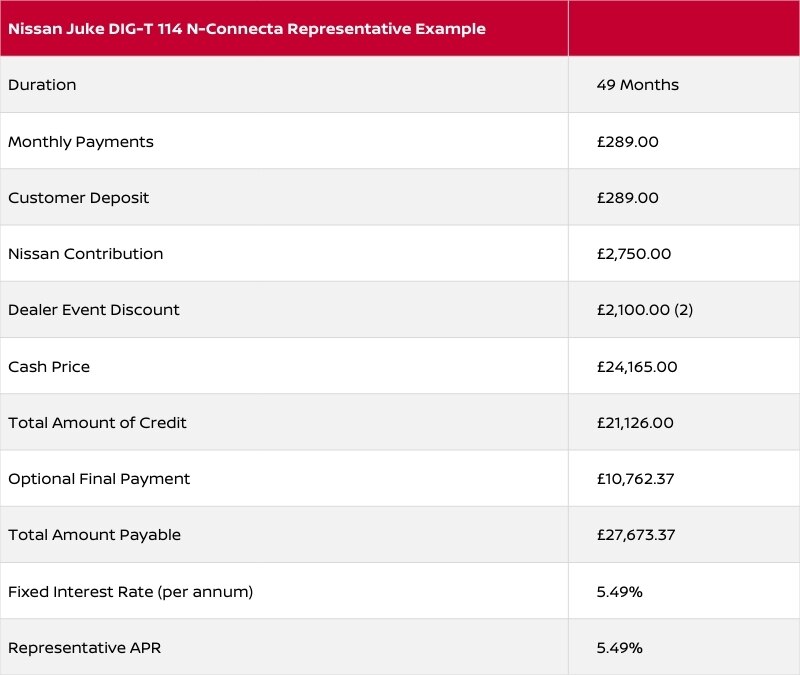800x675 pixels.
Task: Click the £2,100.00 (2) discount value
Action: click(644, 310)
